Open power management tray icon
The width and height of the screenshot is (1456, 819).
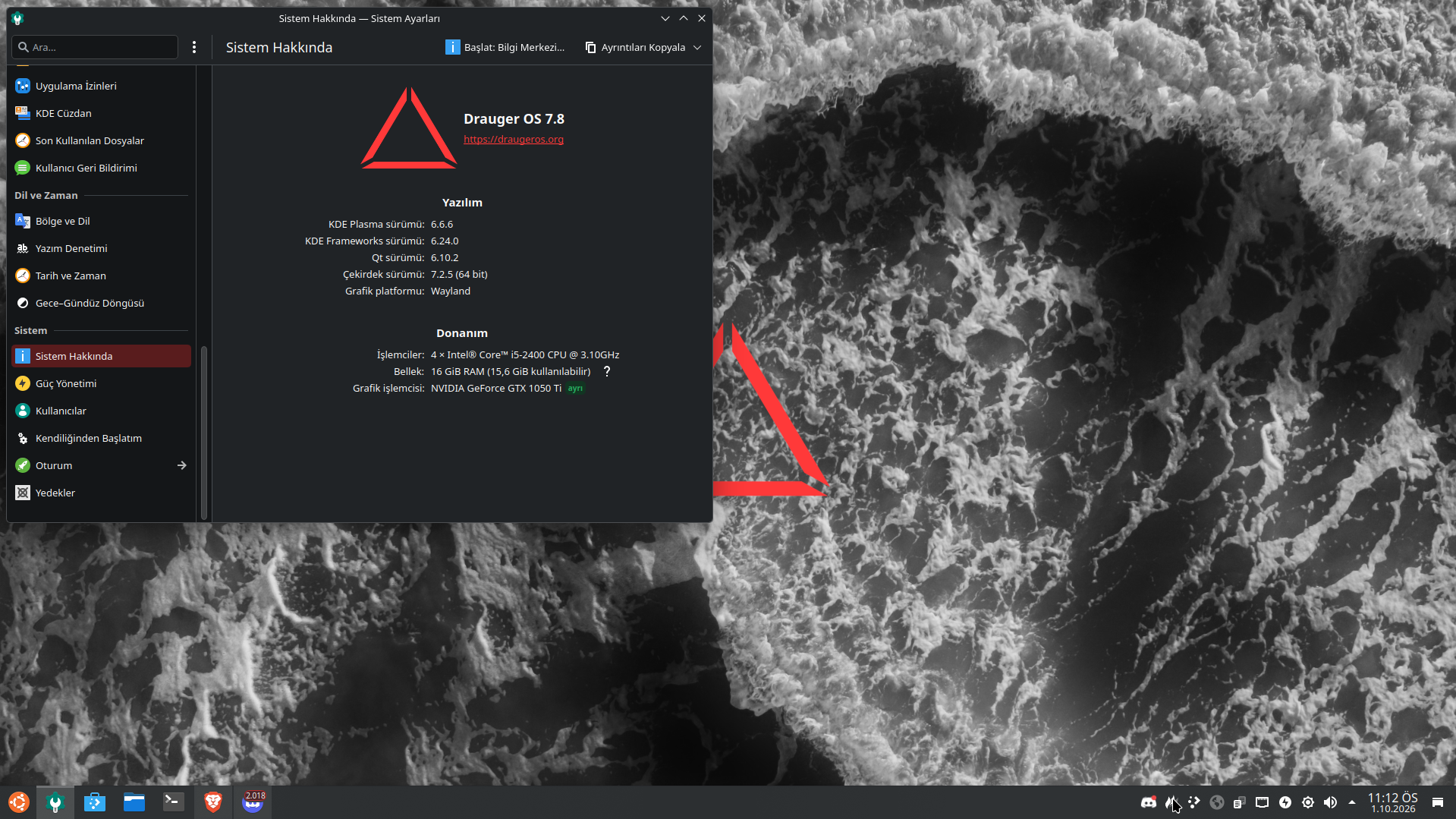tap(1285, 802)
